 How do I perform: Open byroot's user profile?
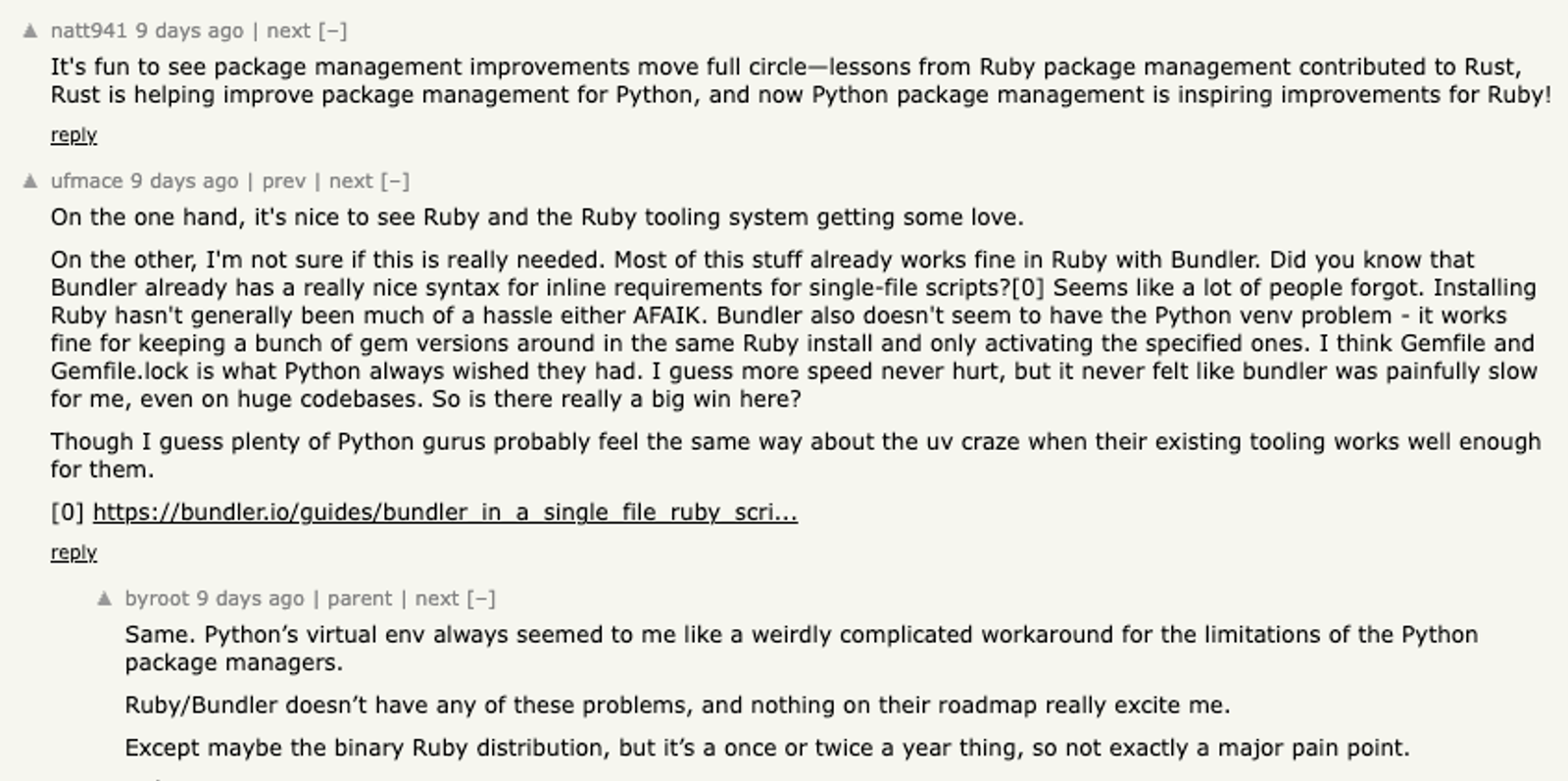(157, 598)
